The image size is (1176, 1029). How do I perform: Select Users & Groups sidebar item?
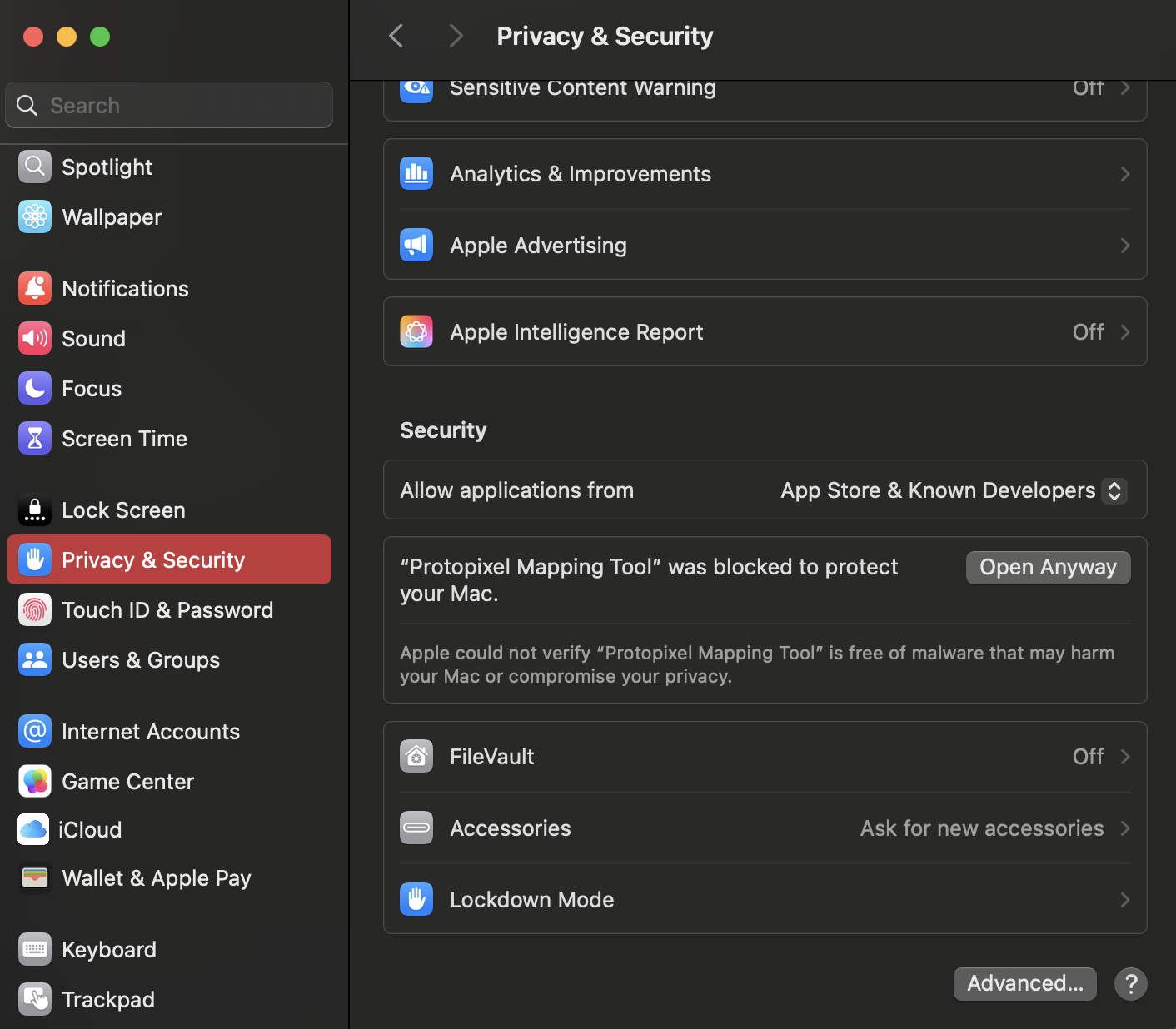[169, 660]
